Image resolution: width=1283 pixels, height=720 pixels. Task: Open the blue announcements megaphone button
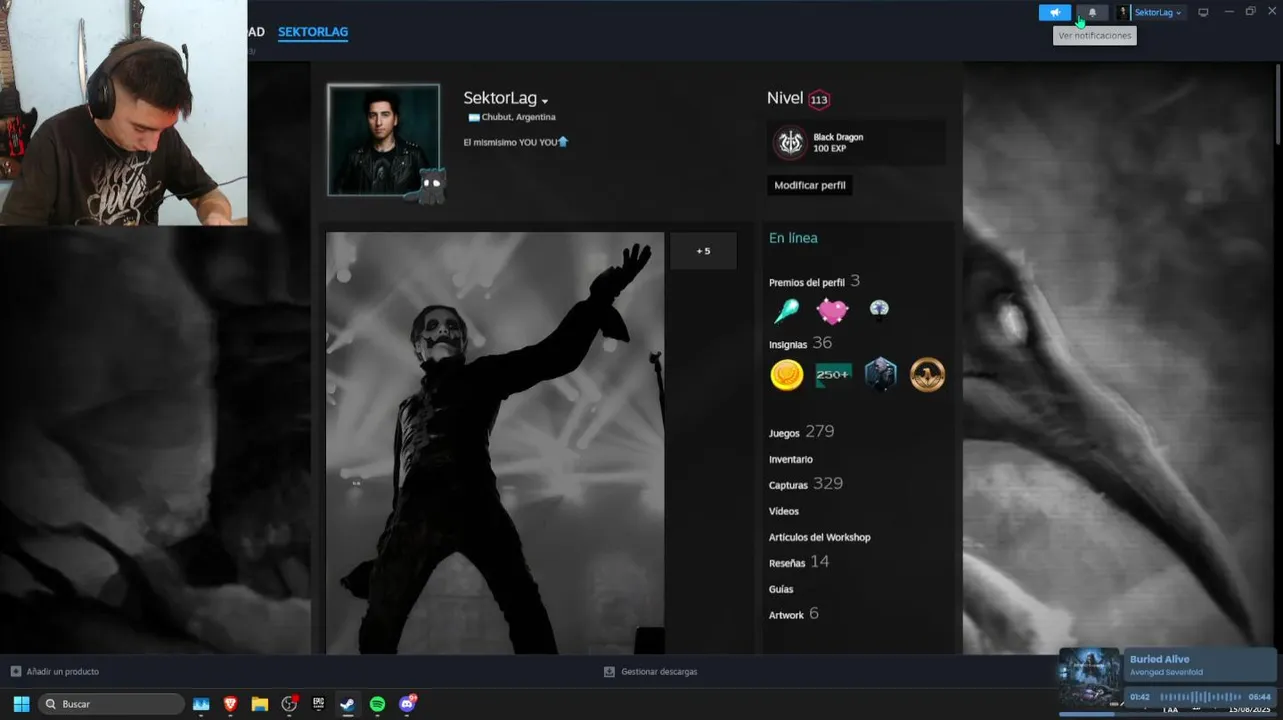(x=1054, y=13)
